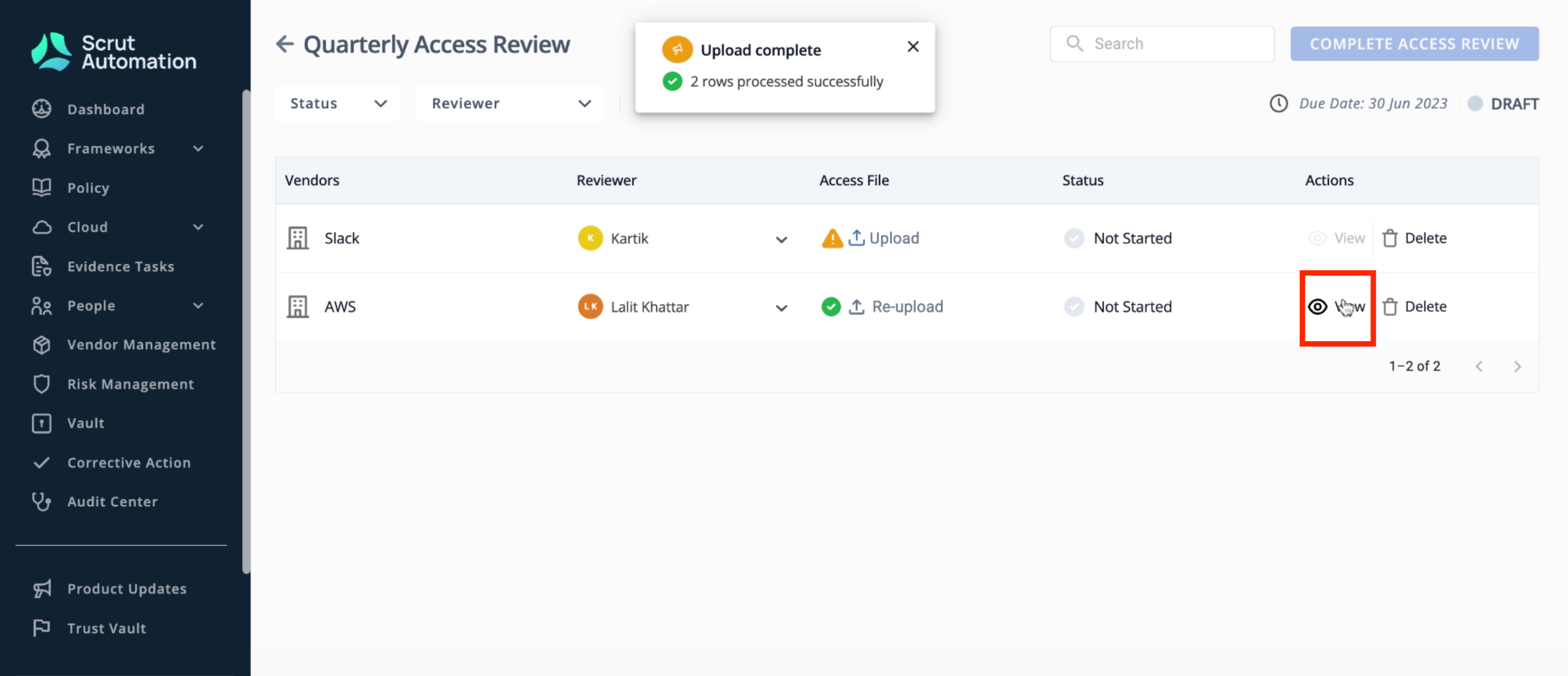Click the Evidence Tasks document icon

tap(41, 266)
